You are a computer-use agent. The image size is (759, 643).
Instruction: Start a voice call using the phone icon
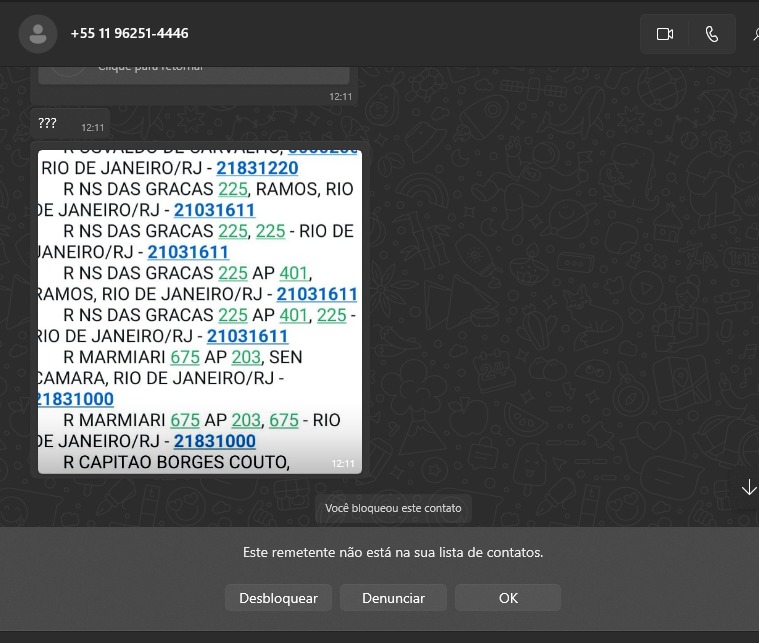[712, 34]
